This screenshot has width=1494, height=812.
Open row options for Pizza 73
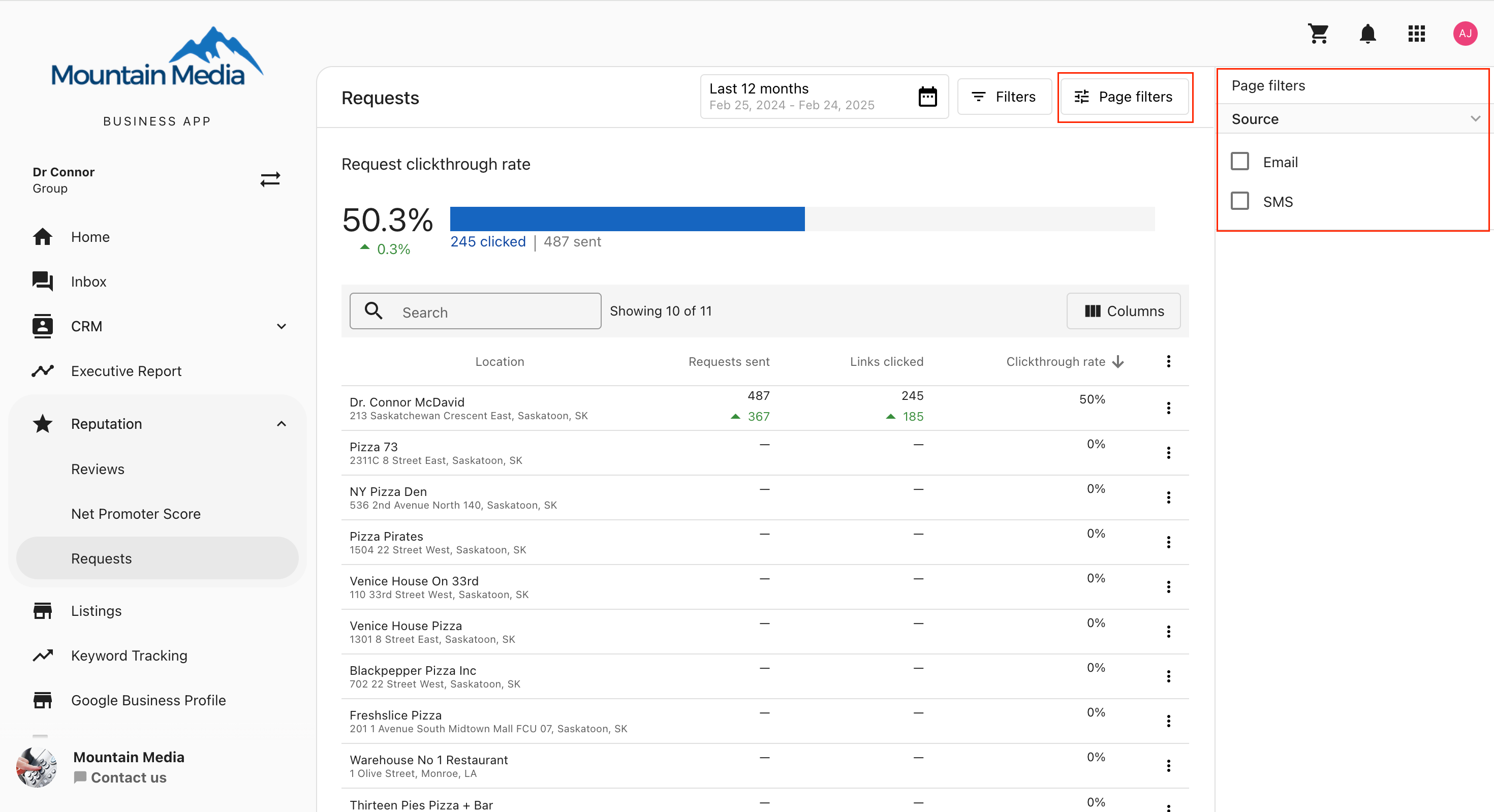pyautogui.click(x=1168, y=452)
